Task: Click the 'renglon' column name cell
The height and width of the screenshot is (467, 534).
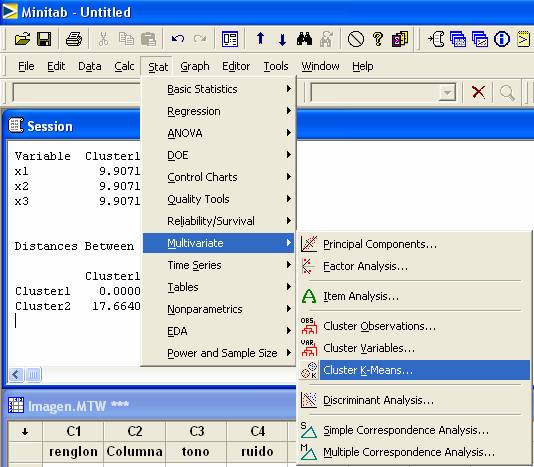Action: [x=74, y=452]
